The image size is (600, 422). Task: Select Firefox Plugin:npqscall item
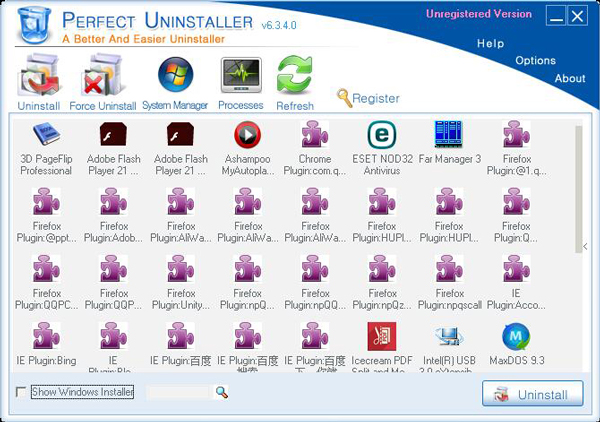pos(449,282)
